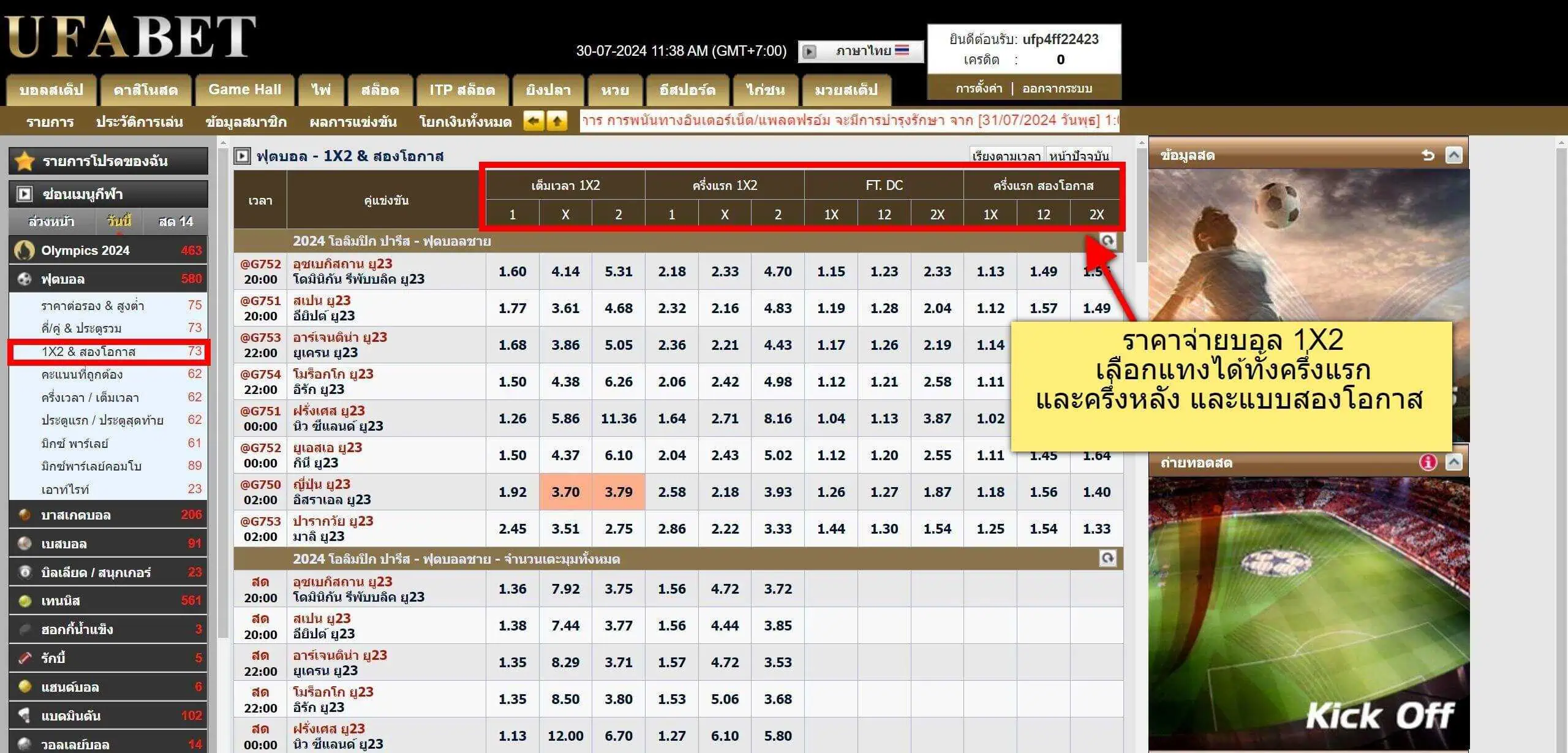Click the Thai flag language icon
This screenshot has height=753, width=1568.
tap(902, 50)
